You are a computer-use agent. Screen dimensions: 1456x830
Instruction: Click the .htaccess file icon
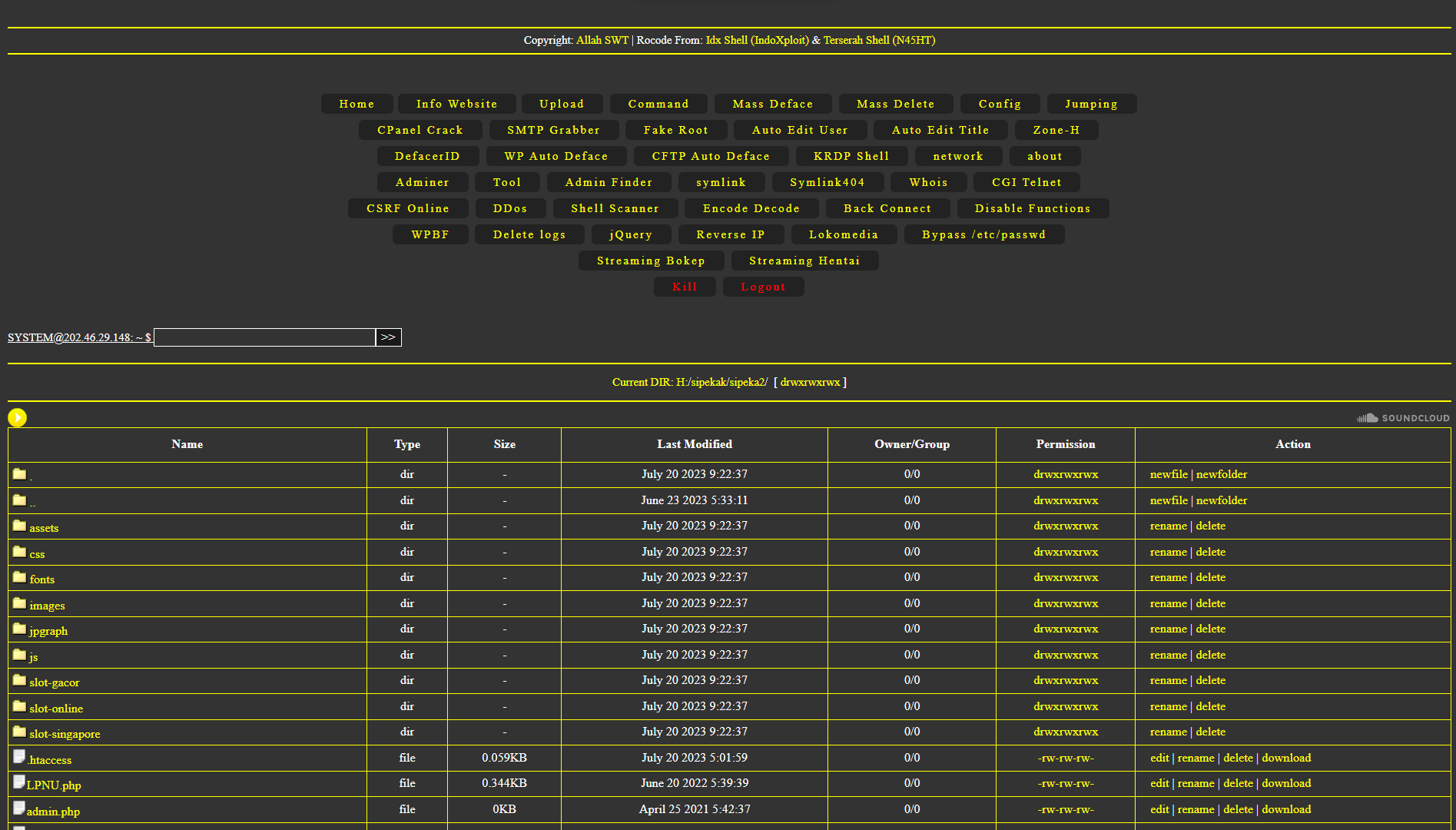19,757
